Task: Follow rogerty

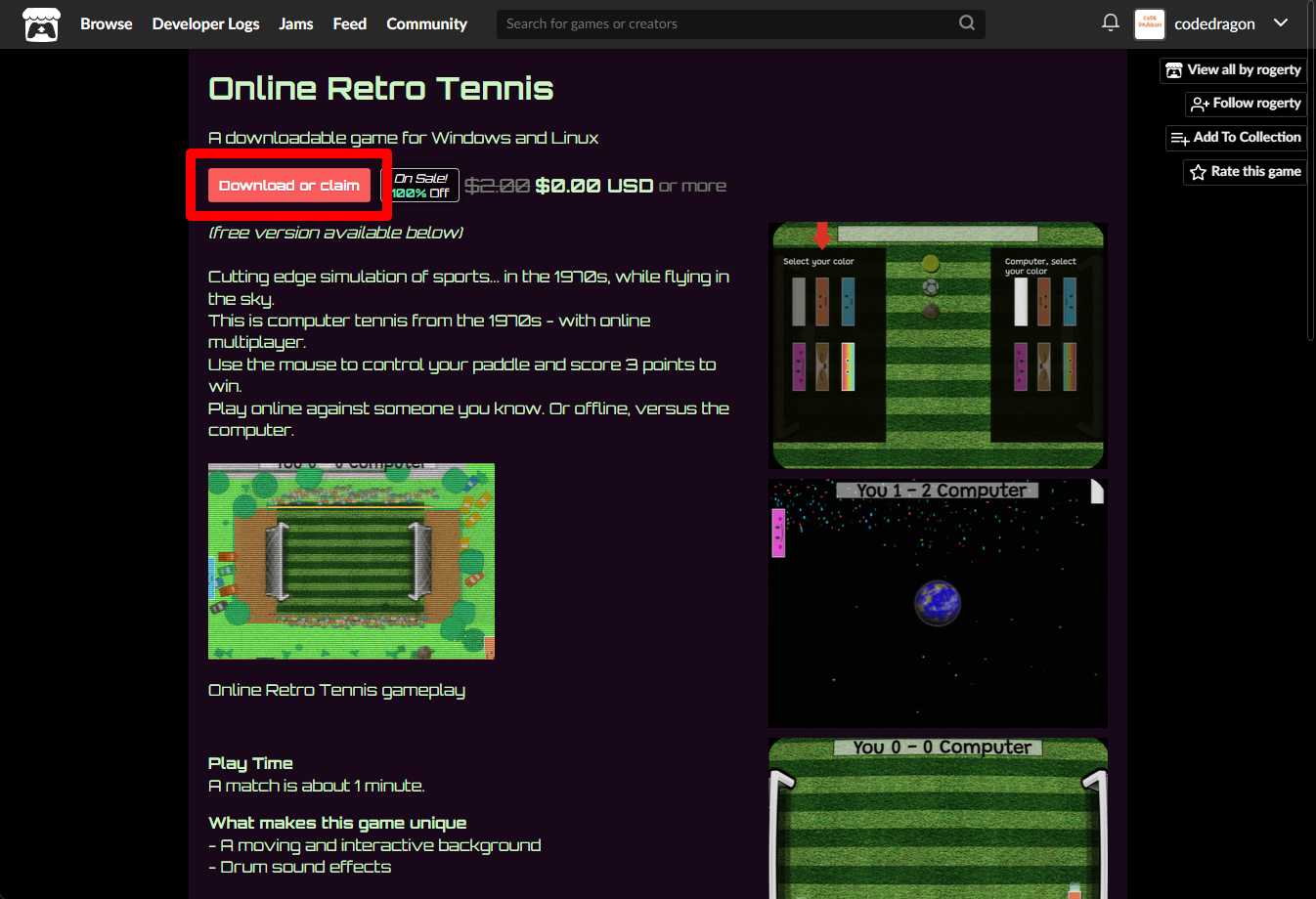Action: pyautogui.click(x=1246, y=104)
